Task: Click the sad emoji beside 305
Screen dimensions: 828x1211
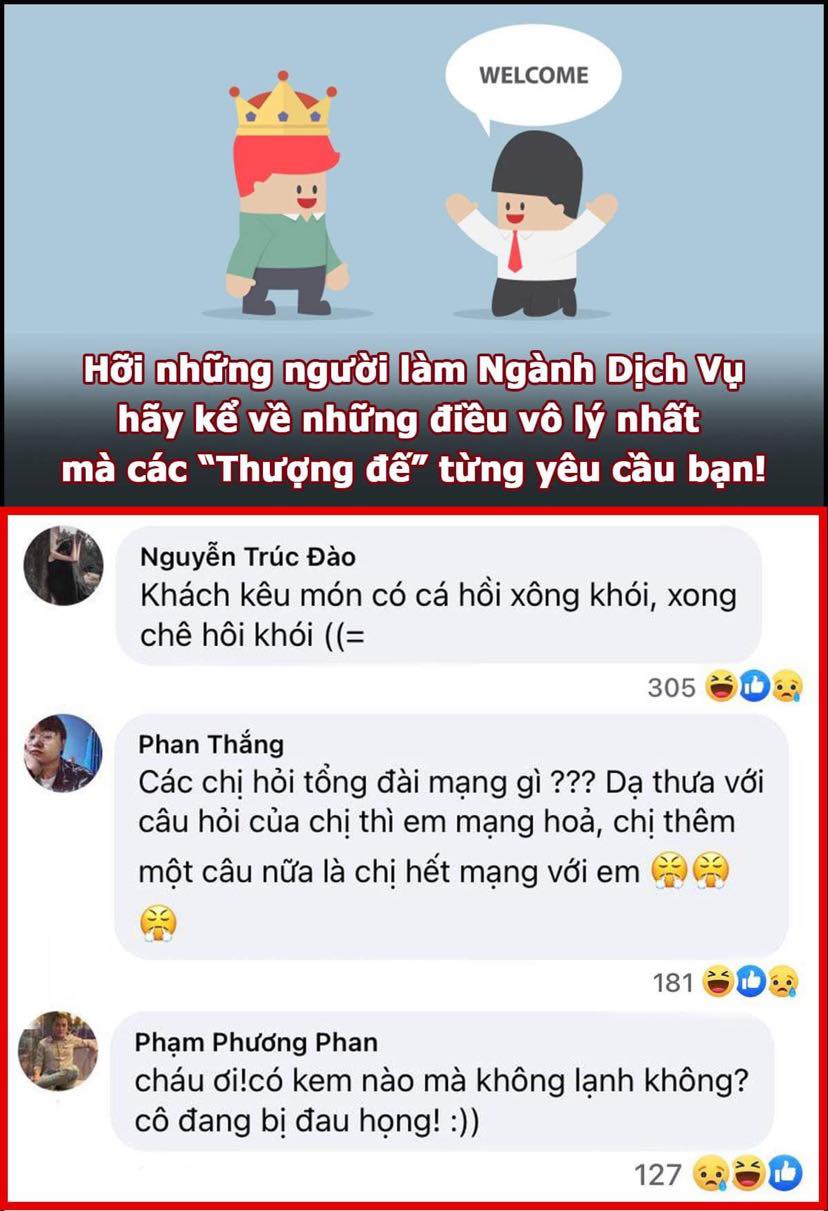Action: 785,687
